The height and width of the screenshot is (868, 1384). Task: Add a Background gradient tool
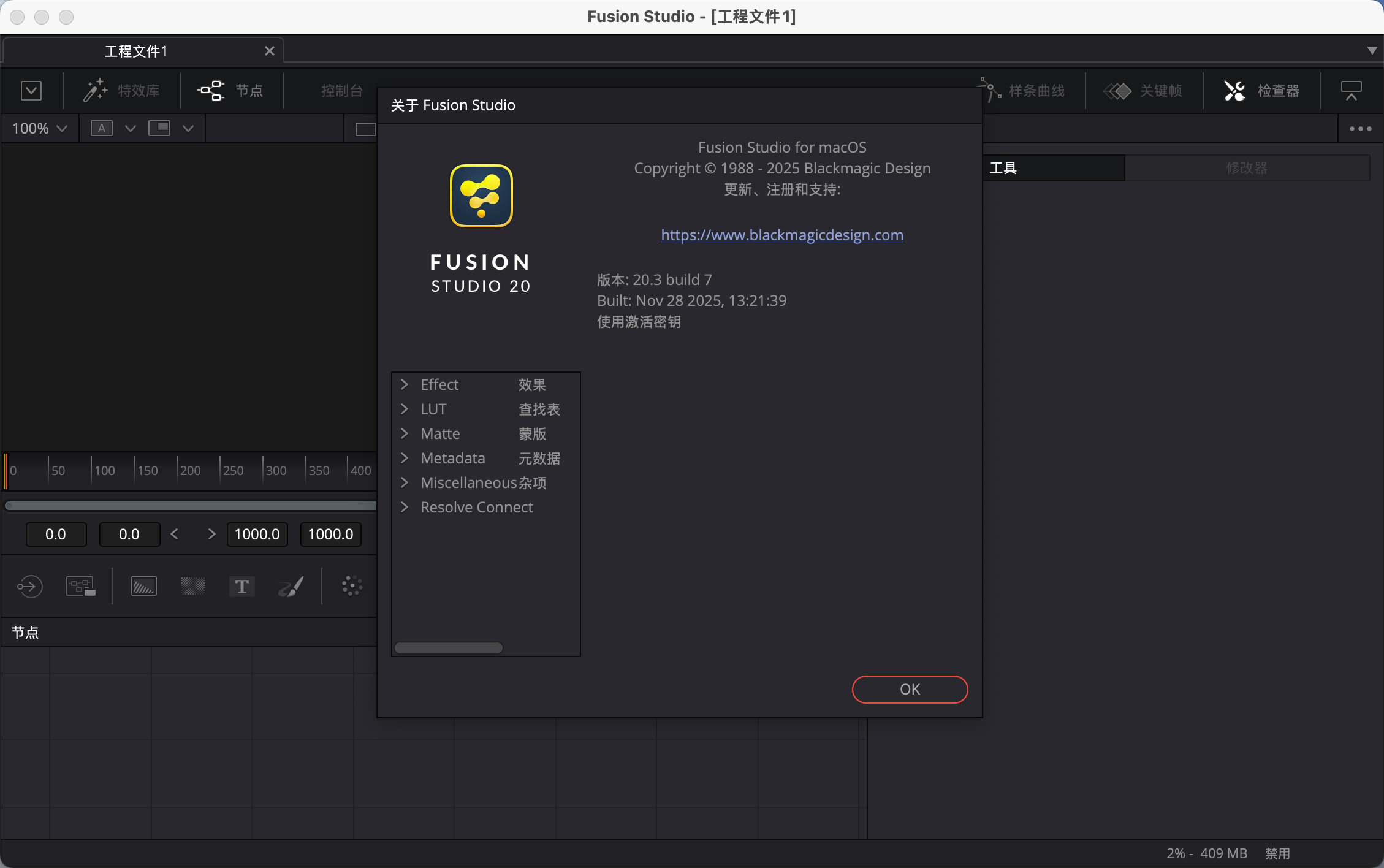(144, 587)
